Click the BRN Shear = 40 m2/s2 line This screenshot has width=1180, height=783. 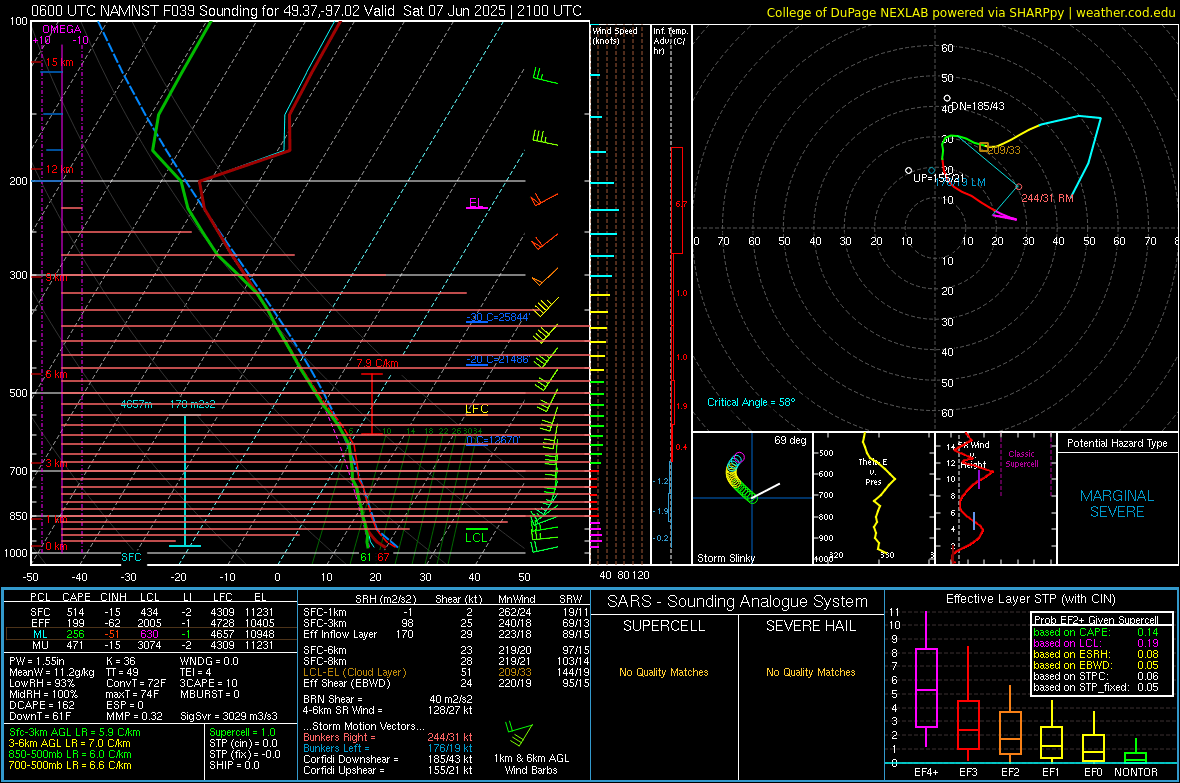pyautogui.click(x=388, y=699)
